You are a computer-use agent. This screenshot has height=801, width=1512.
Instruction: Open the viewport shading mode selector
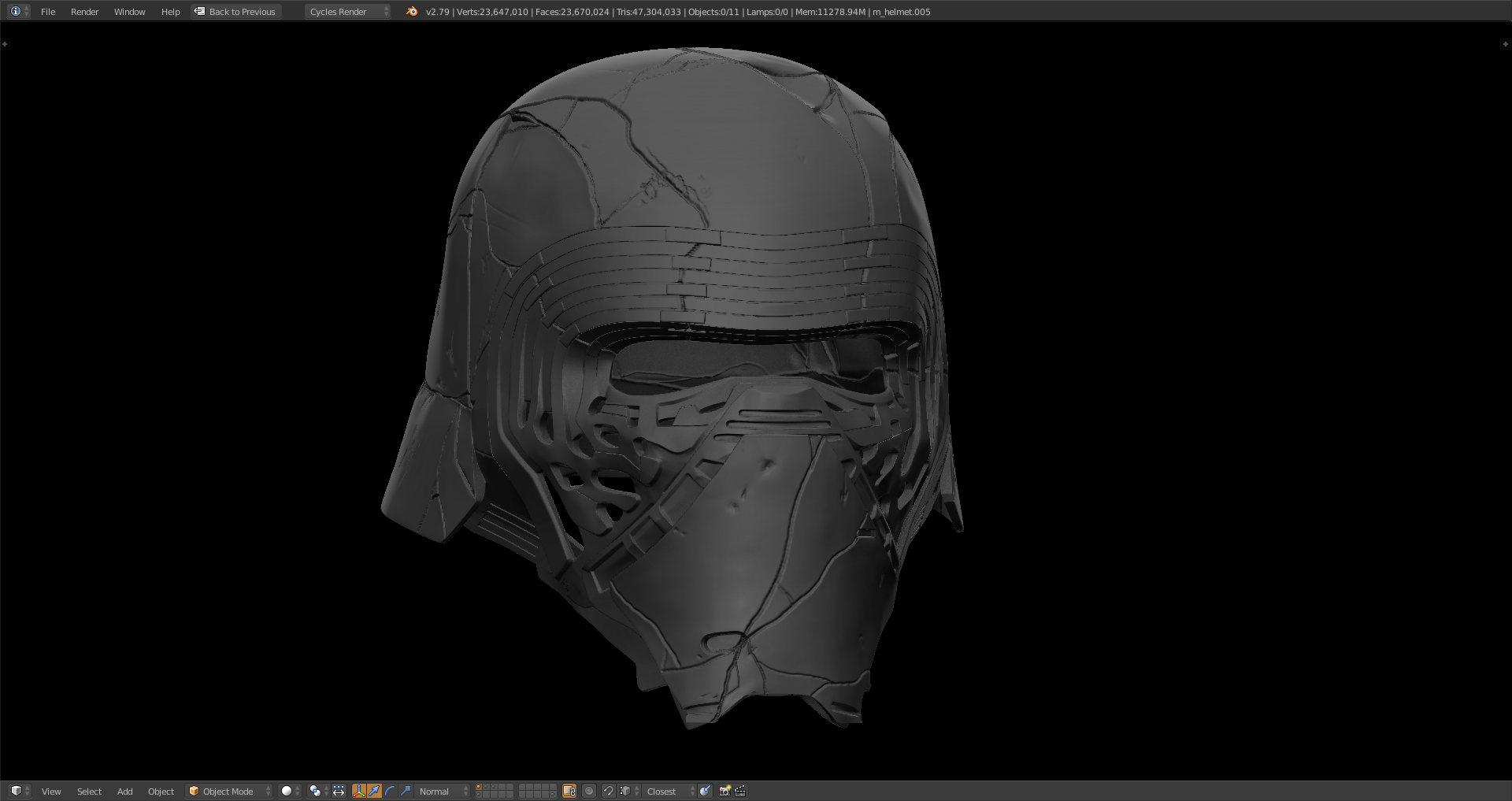291,791
